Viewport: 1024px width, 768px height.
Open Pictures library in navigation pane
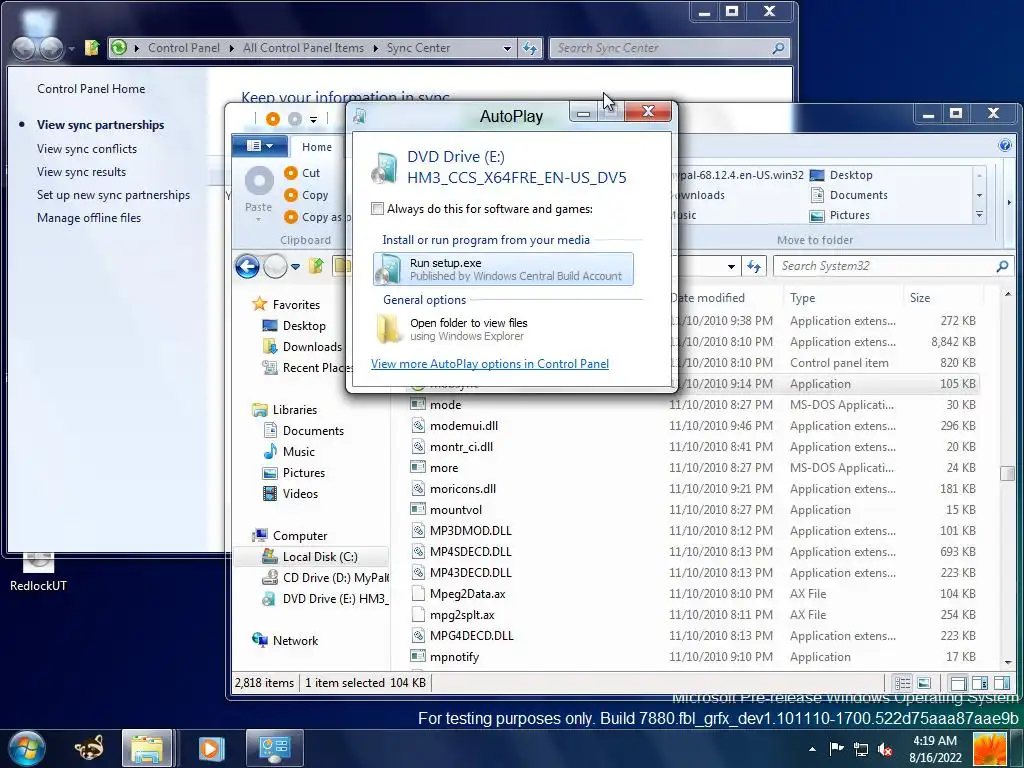(293, 472)
